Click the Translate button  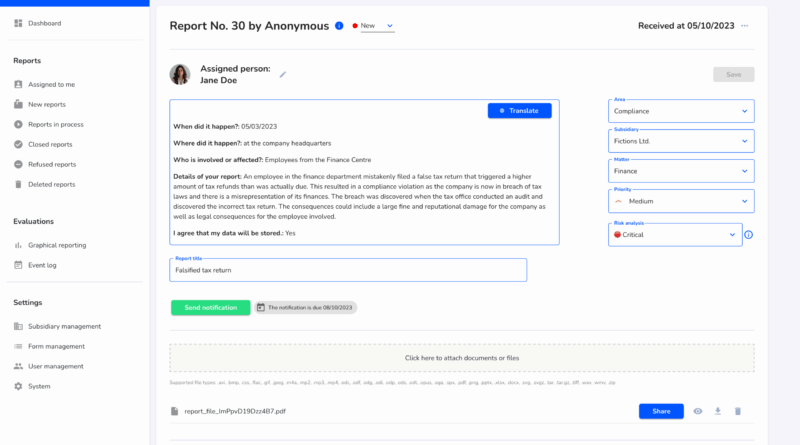point(519,111)
